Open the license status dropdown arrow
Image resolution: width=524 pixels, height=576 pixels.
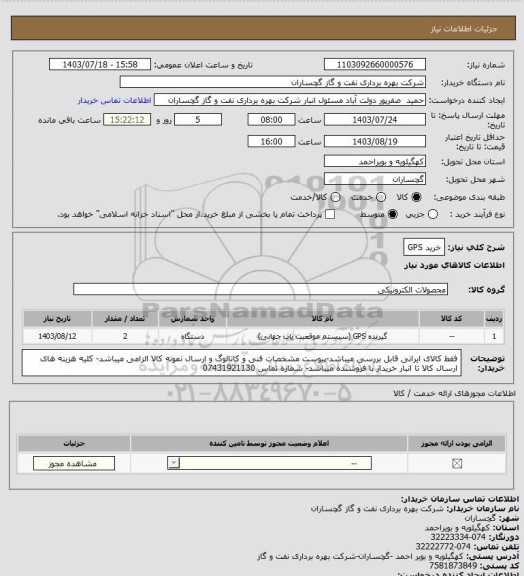(173, 463)
